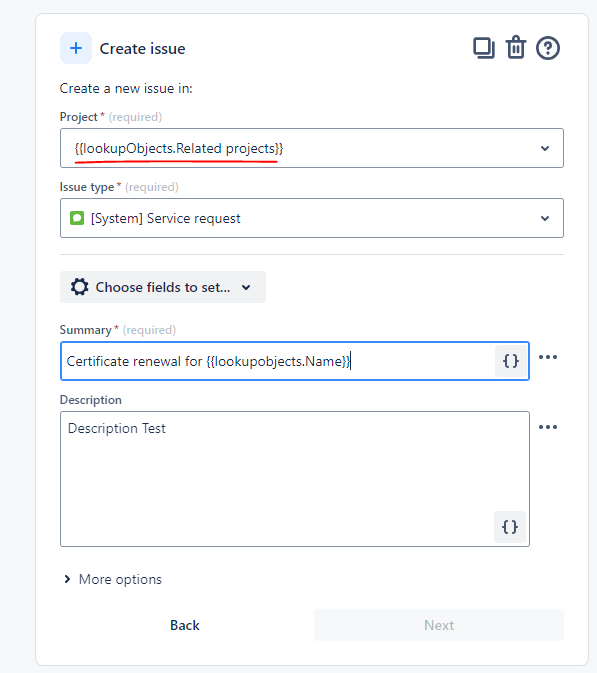Insert smart value in the Summary field
The height and width of the screenshot is (673, 597).
(x=510, y=361)
